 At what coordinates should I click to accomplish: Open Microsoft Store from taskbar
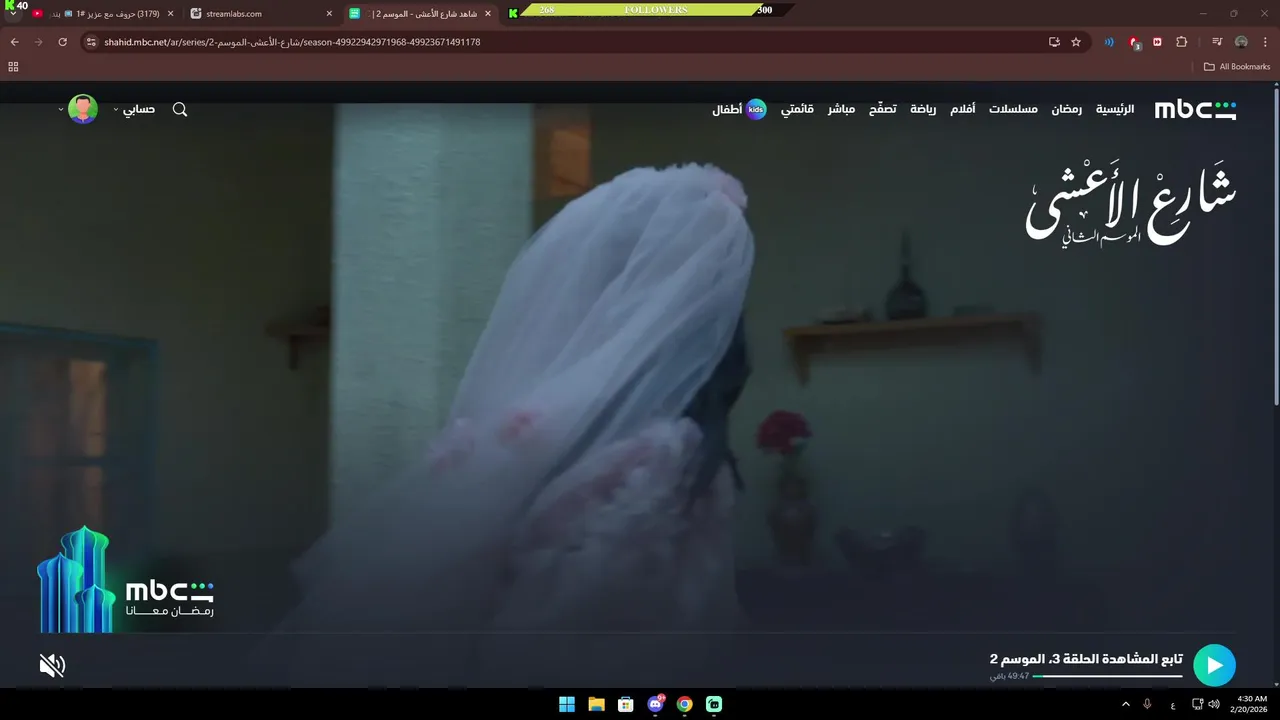[626, 704]
